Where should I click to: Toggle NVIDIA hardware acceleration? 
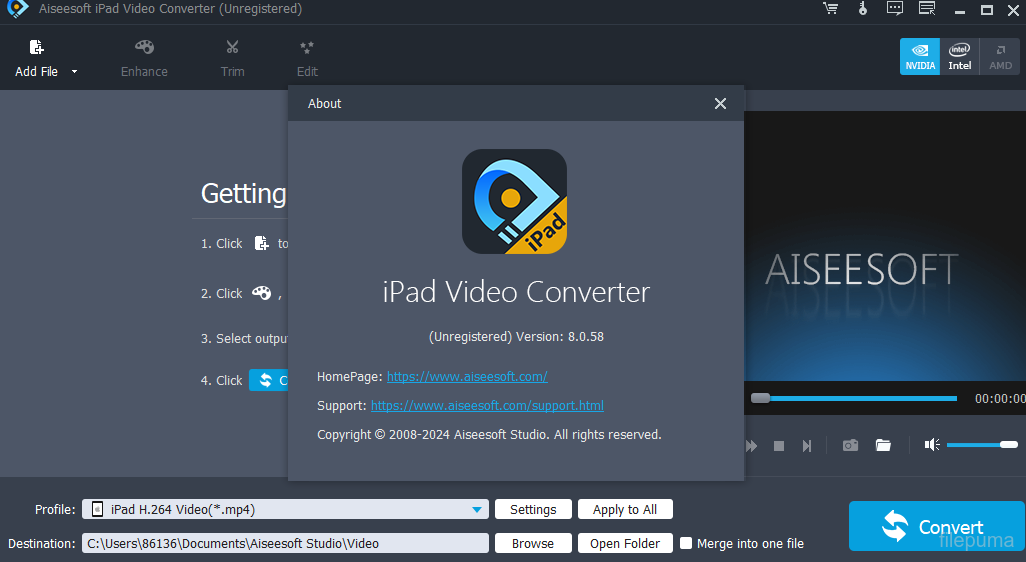[x=920, y=56]
